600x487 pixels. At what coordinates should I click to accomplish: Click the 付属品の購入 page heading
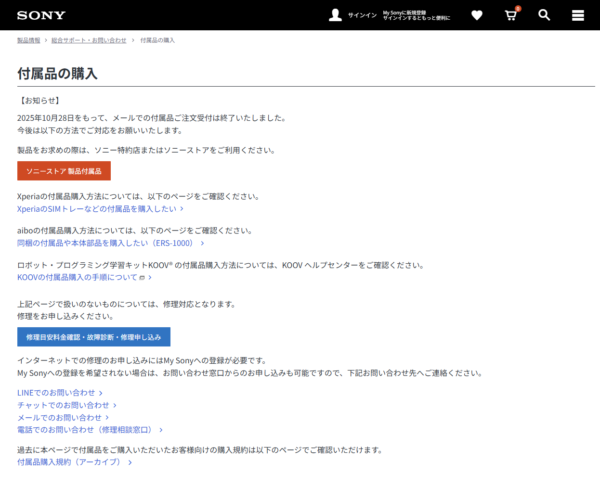tap(57, 73)
